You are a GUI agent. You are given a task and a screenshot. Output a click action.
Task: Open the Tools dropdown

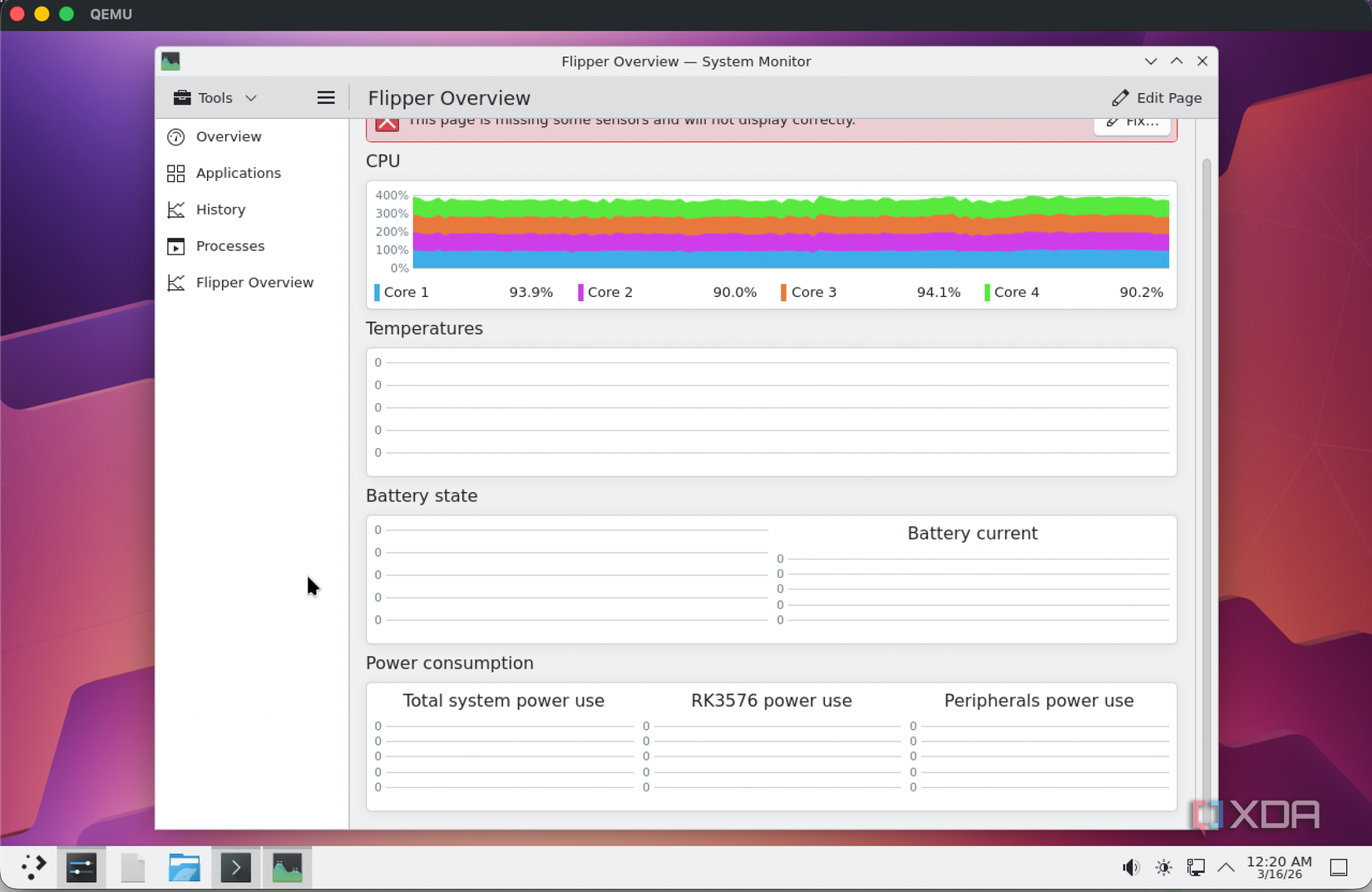tap(214, 97)
